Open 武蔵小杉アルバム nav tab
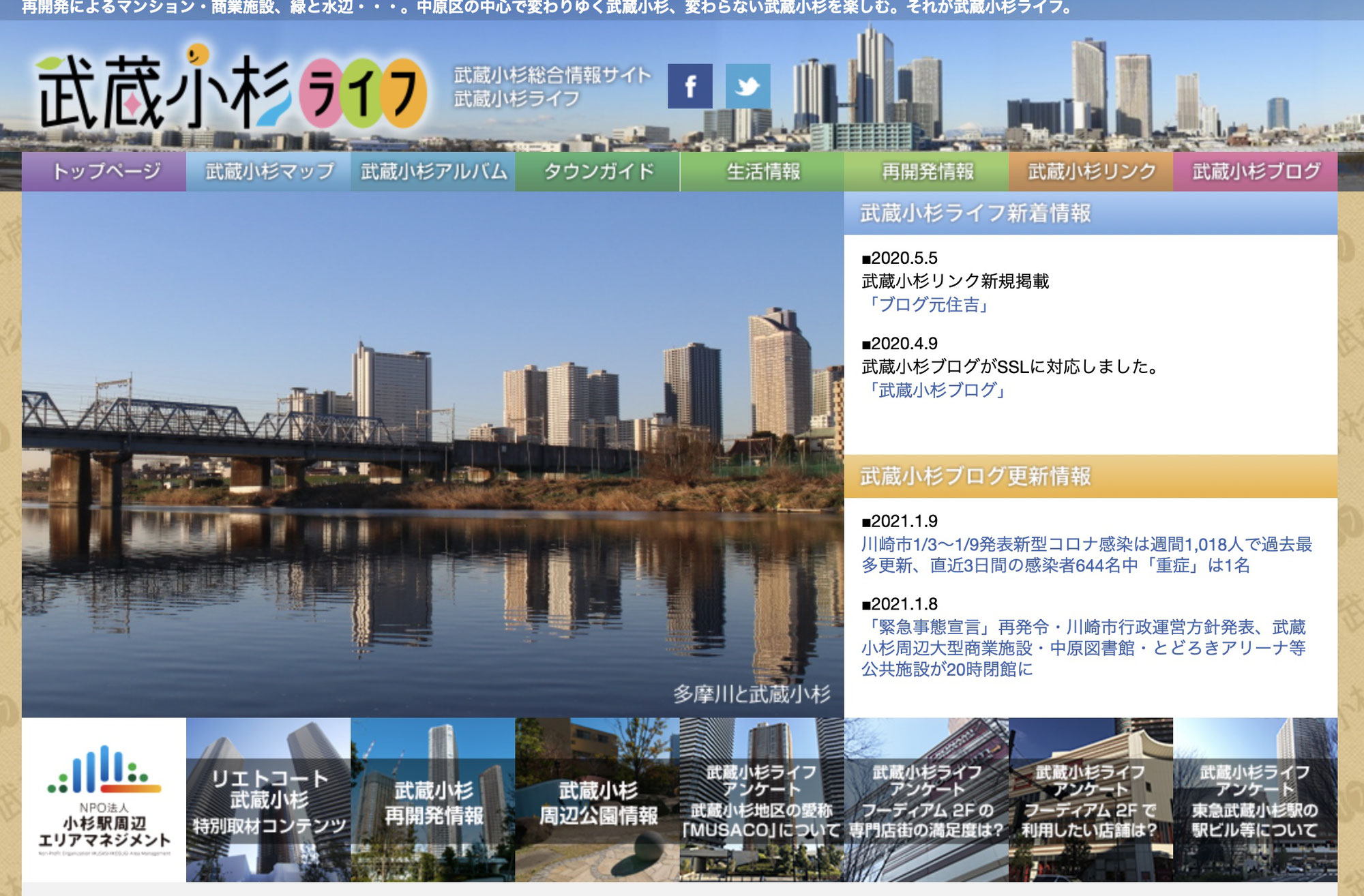The height and width of the screenshot is (896, 1364). (x=433, y=171)
